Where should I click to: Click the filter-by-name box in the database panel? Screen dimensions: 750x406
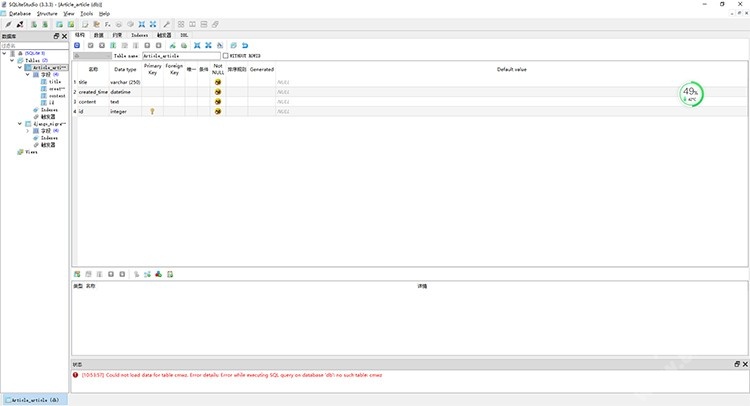(34, 45)
